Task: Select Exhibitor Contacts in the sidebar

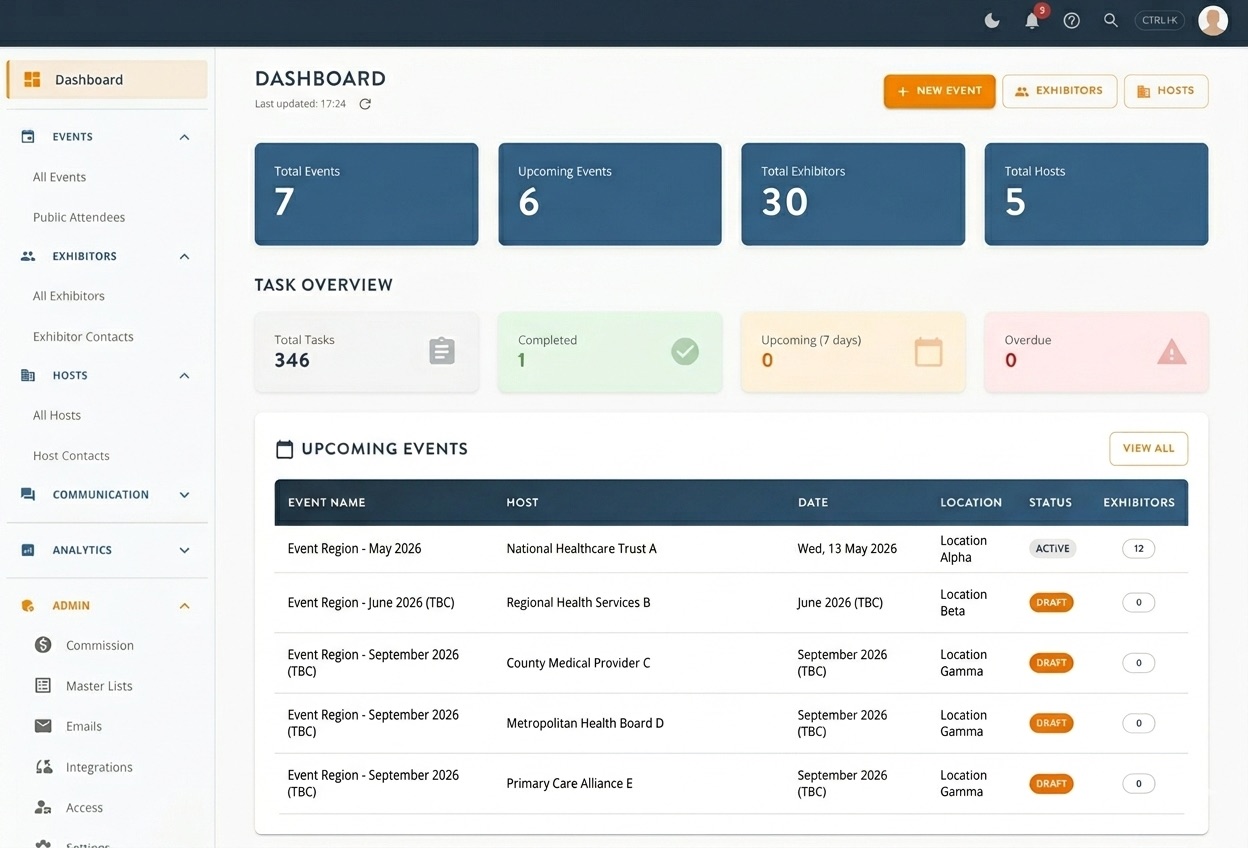Action: click(x=83, y=336)
